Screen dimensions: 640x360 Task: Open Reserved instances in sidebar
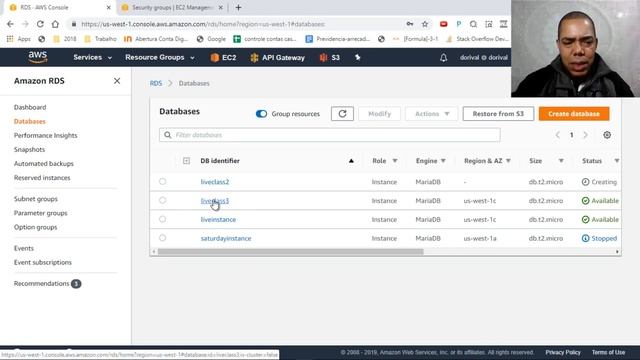point(42,178)
